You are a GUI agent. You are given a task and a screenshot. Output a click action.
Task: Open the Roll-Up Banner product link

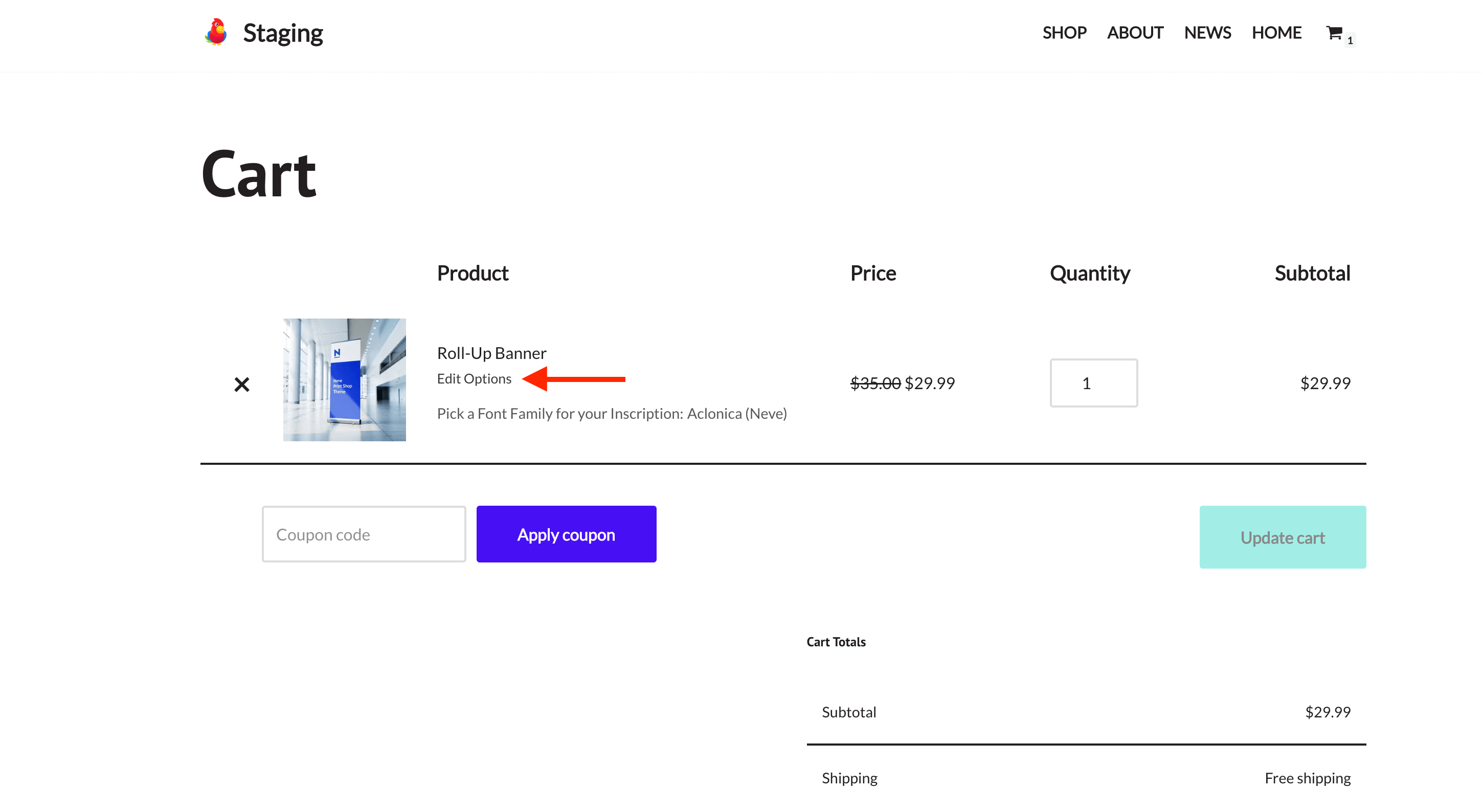[x=491, y=353]
